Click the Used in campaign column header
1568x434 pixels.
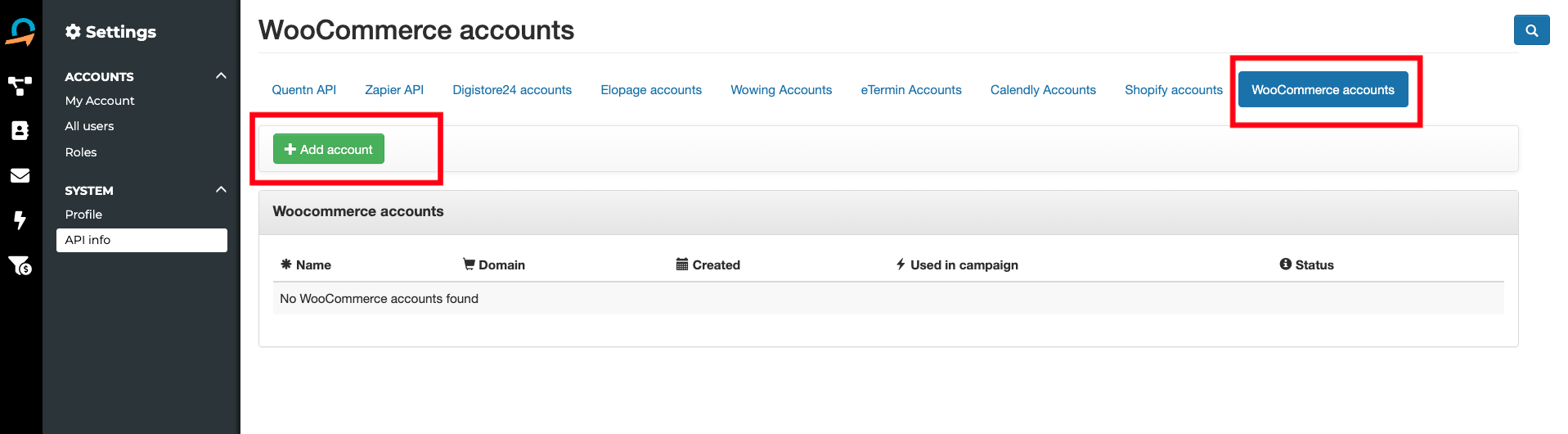click(957, 264)
